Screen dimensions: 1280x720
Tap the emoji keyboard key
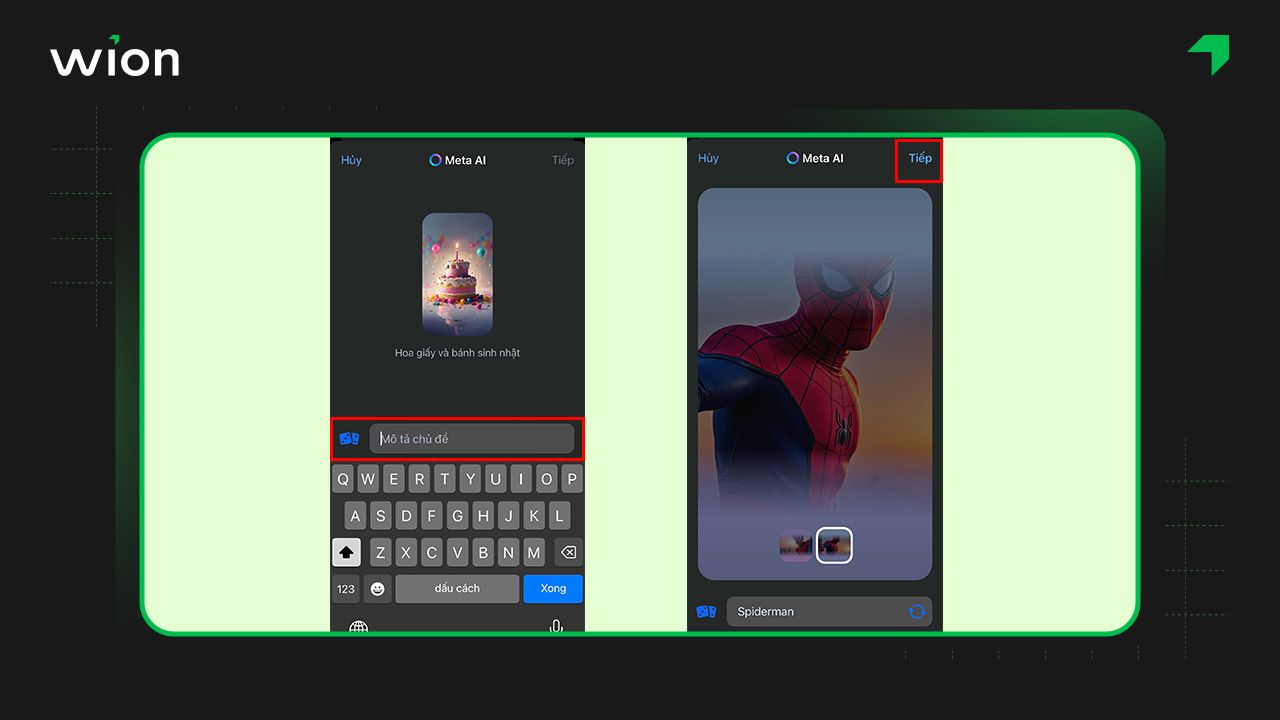(377, 589)
